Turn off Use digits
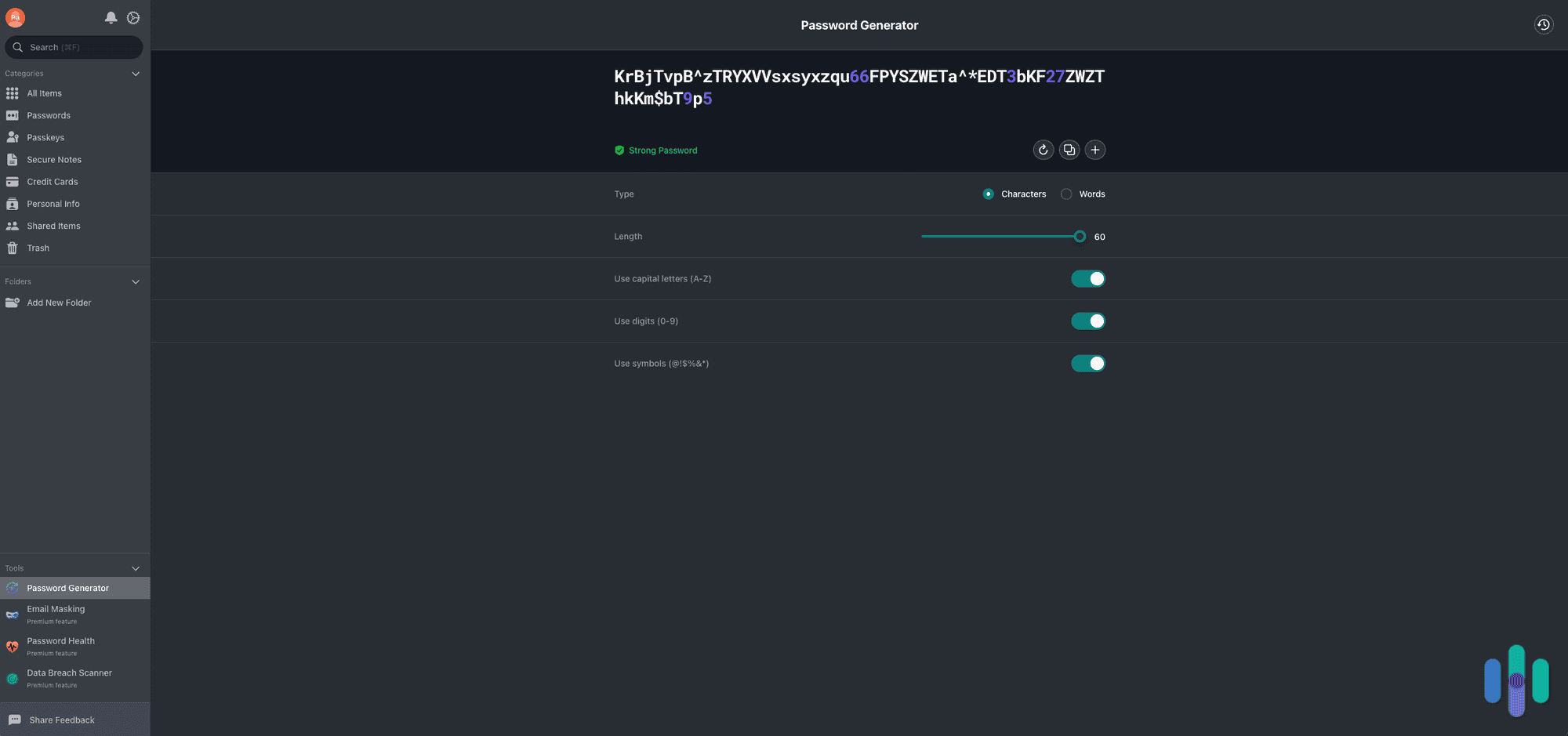1568x736 pixels. (x=1088, y=321)
